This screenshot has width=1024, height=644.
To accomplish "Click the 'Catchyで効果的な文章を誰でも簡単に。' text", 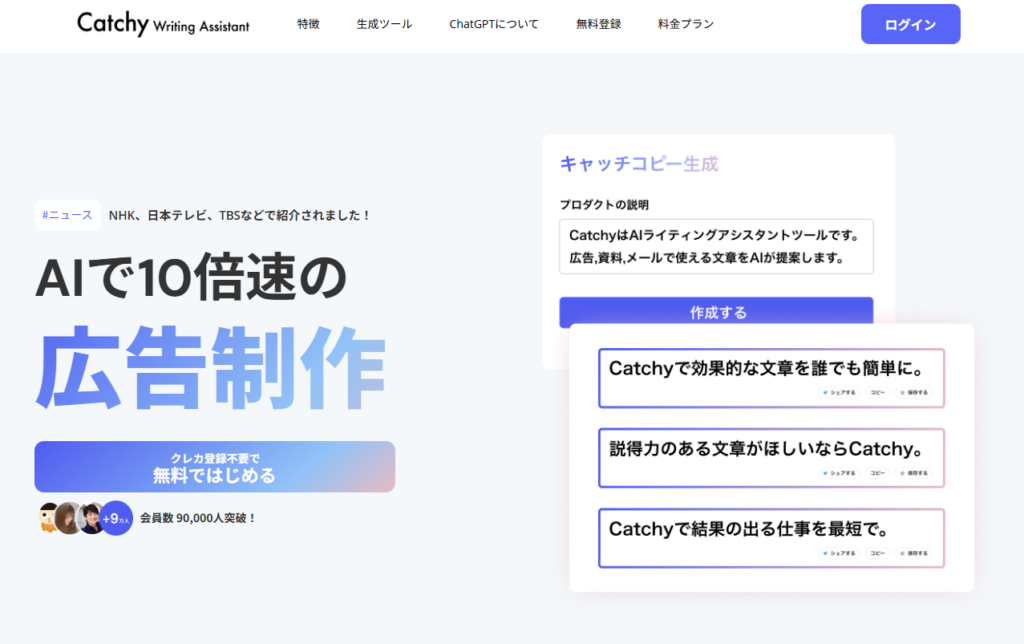I will pos(768,368).
